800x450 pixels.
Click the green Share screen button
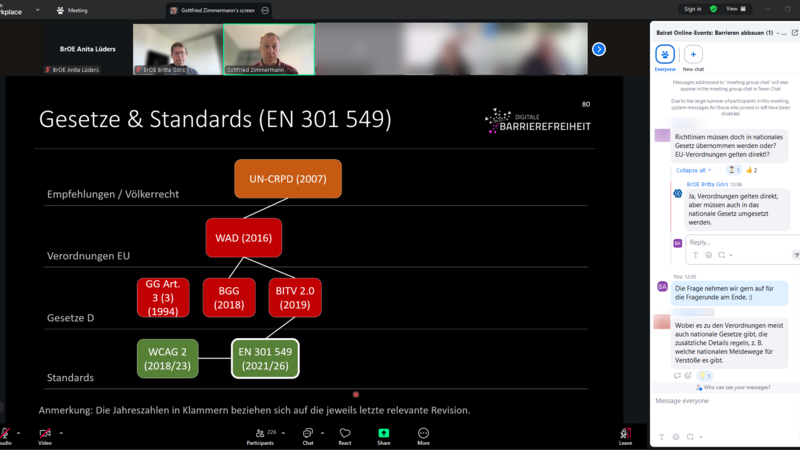point(384,433)
